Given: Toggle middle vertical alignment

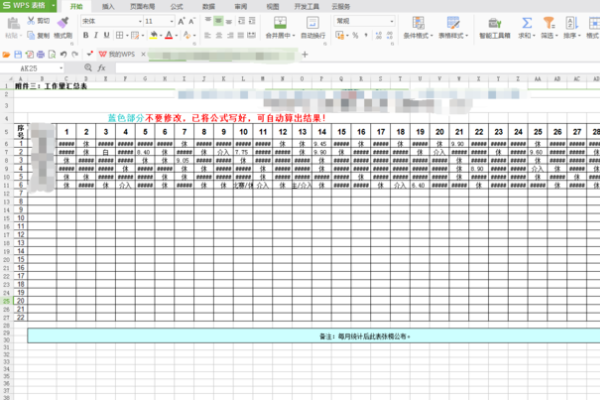Looking at the screenshot, I should pos(218,21).
